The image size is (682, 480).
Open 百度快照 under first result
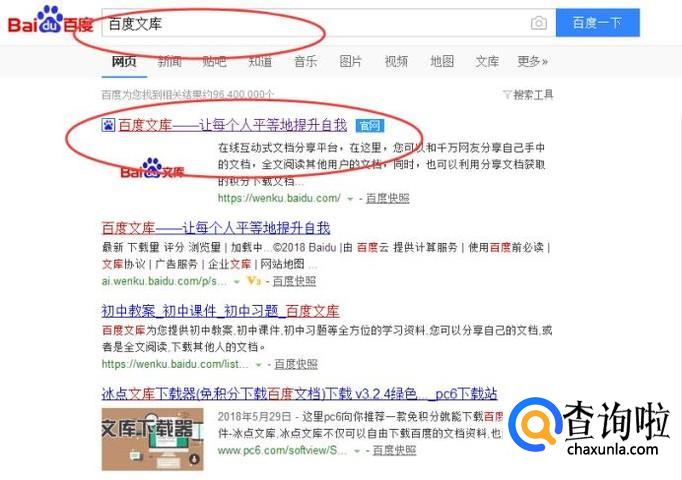pyautogui.click(x=388, y=198)
